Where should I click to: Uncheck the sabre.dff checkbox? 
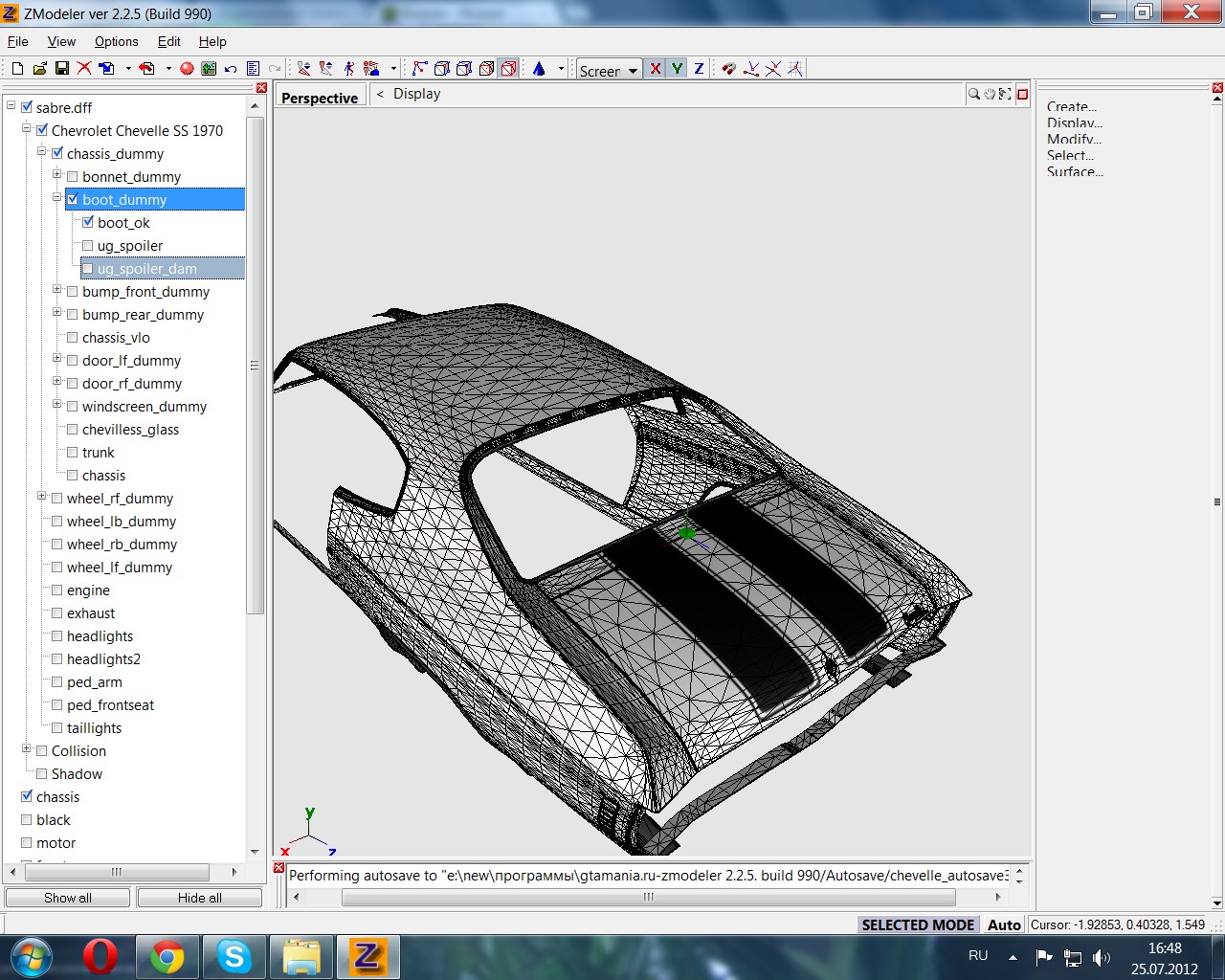[x=27, y=107]
